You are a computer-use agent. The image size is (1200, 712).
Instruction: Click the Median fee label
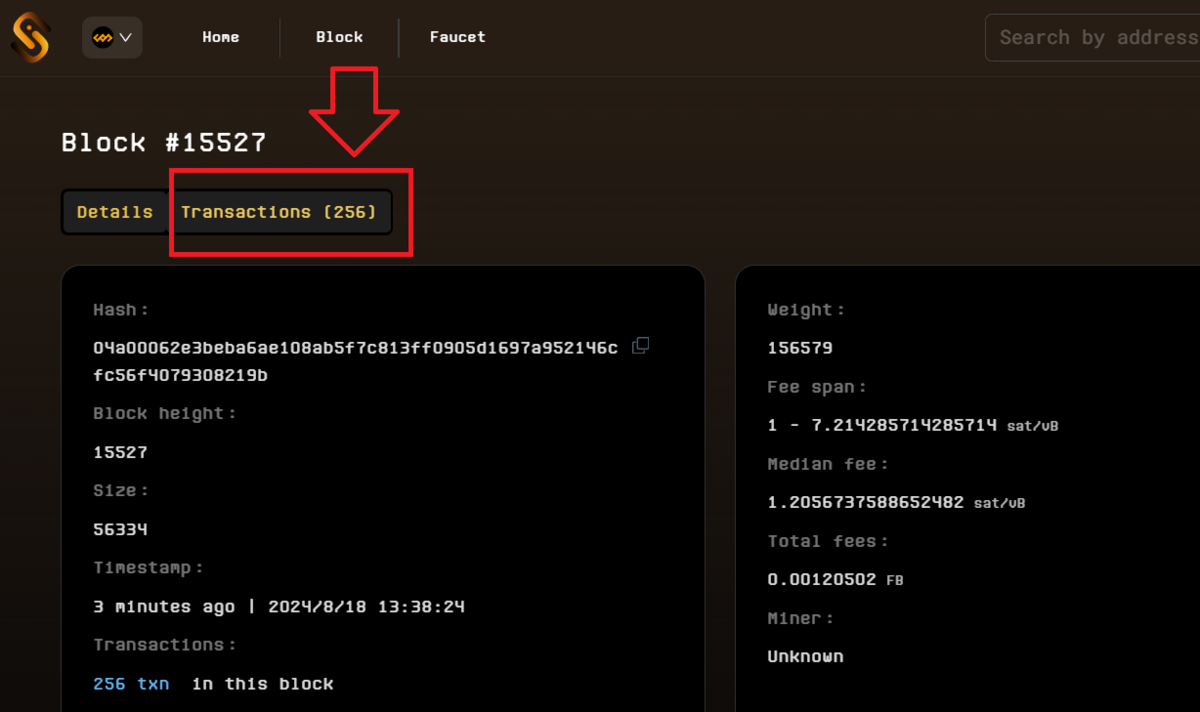pyautogui.click(x=828, y=464)
